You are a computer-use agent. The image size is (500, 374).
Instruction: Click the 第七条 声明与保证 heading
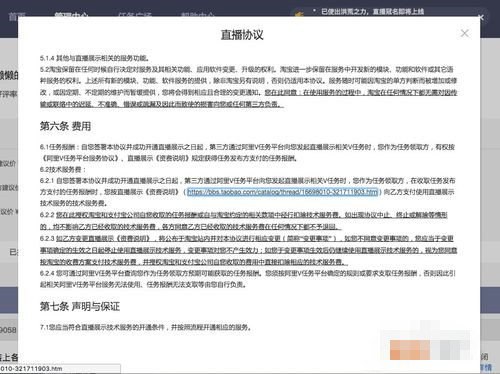click(80, 306)
